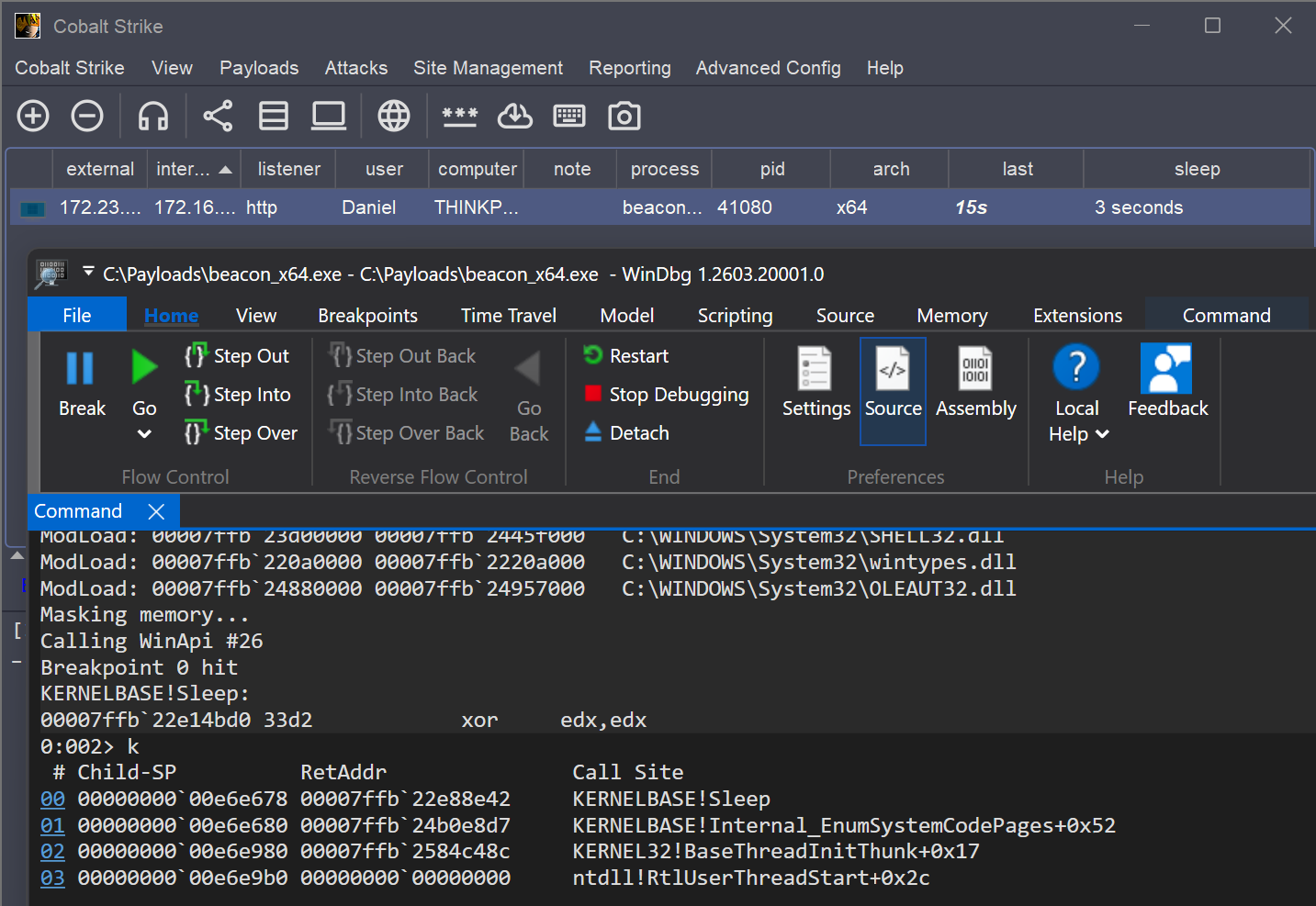Toggle Source mode in Preferences

coord(893,390)
